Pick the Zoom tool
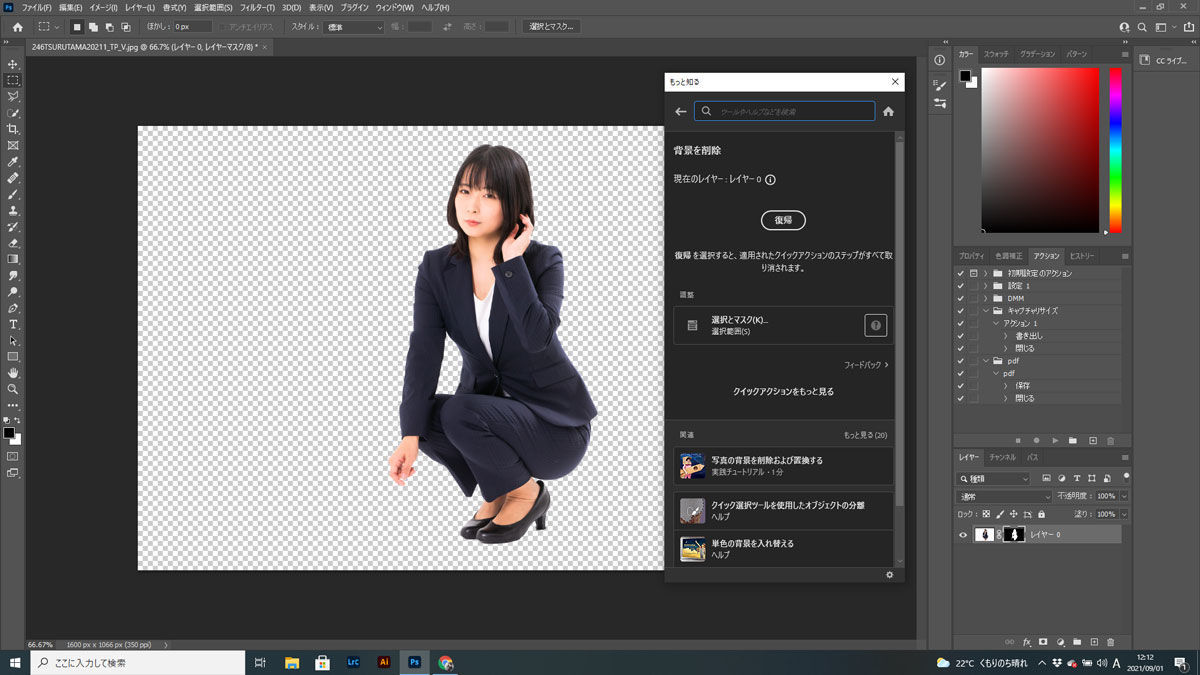The image size is (1200, 675). pyautogui.click(x=13, y=387)
